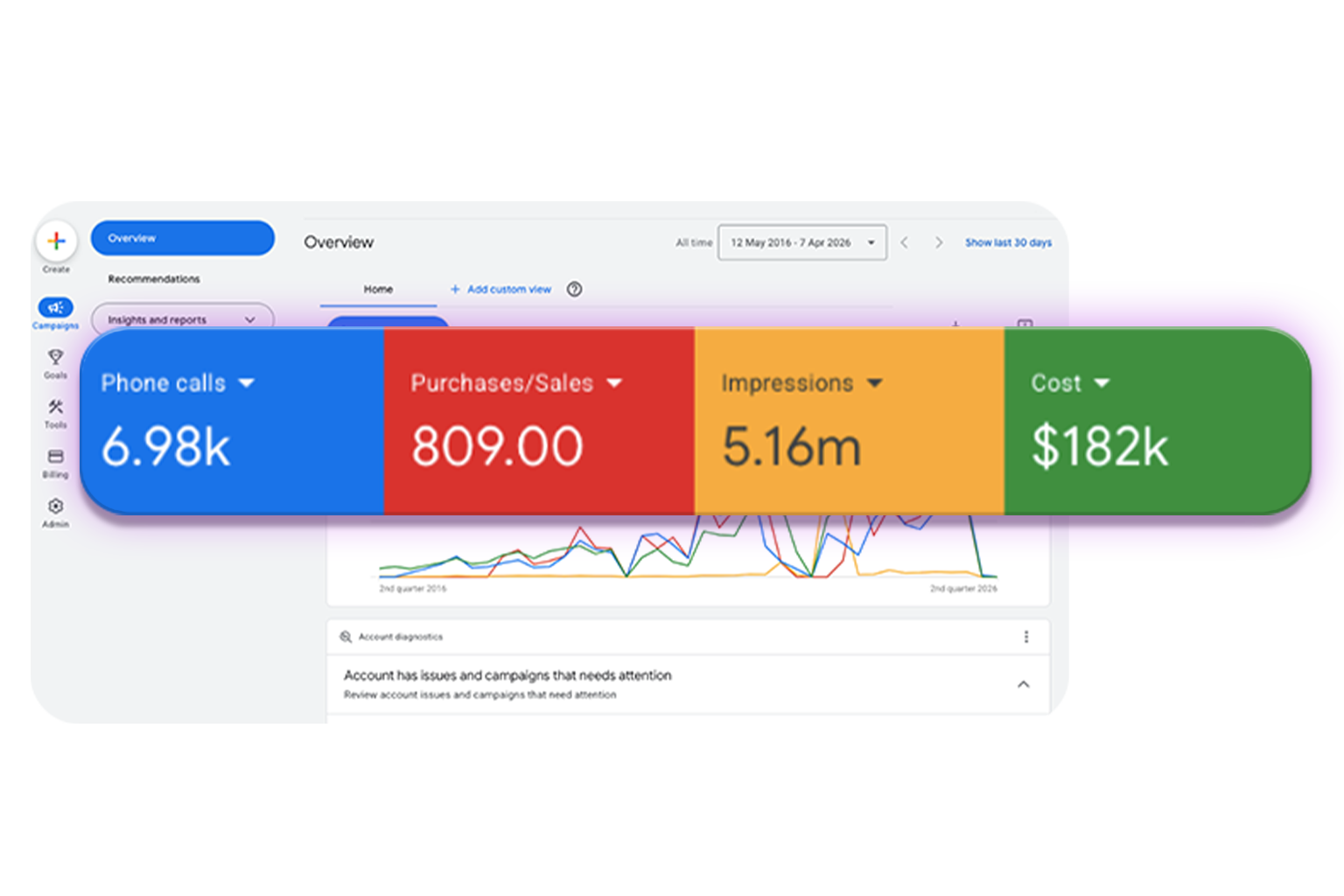Click the 6.98k phone calls value
1344x896 pixels.
coord(165,446)
